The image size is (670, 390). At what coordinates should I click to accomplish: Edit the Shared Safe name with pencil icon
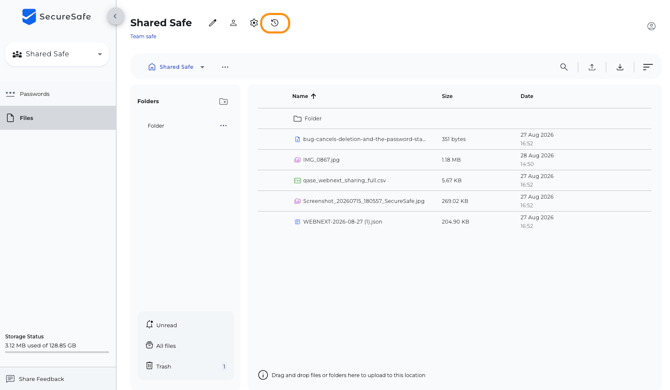coord(212,23)
